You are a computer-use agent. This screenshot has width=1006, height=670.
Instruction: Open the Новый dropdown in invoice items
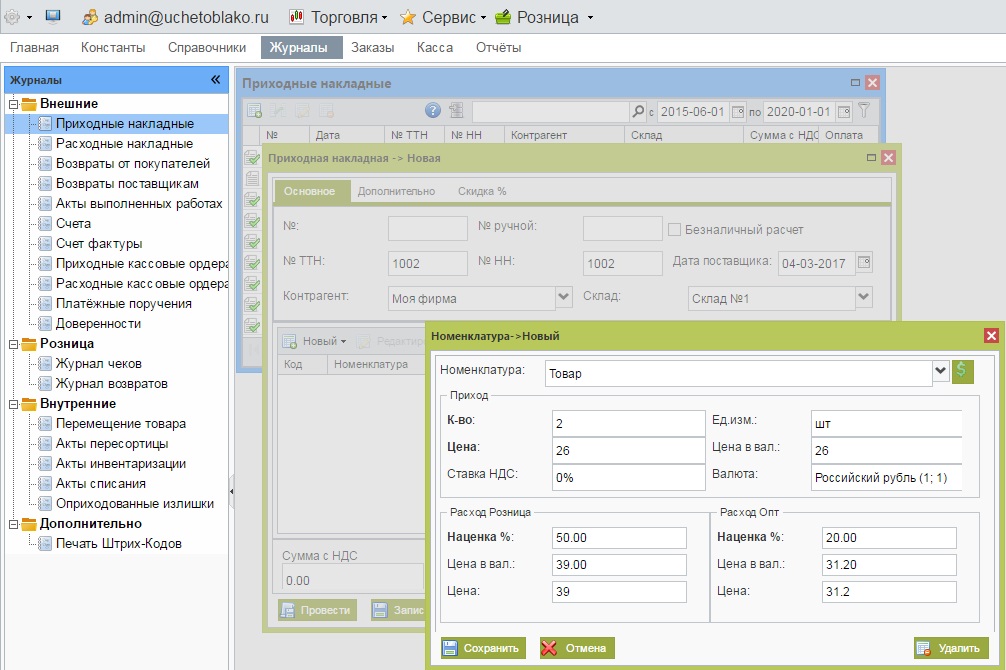[315, 341]
